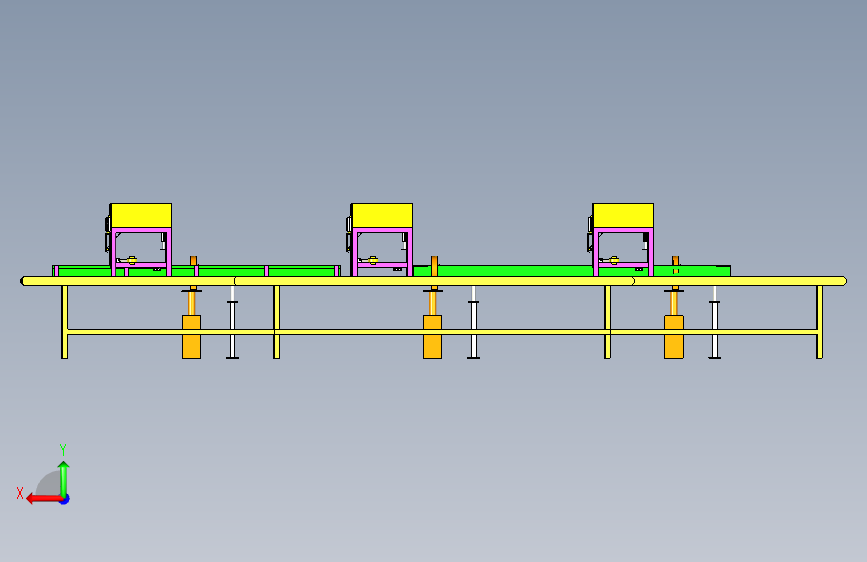The width and height of the screenshot is (867, 562).
Task: Select the leftmost orange cylinder base block
Action: coord(191,337)
